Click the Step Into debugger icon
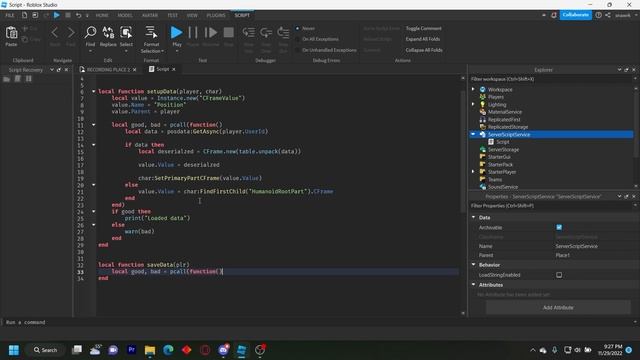Image resolution: width=640 pixels, height=360 pixels. (249, 33)
